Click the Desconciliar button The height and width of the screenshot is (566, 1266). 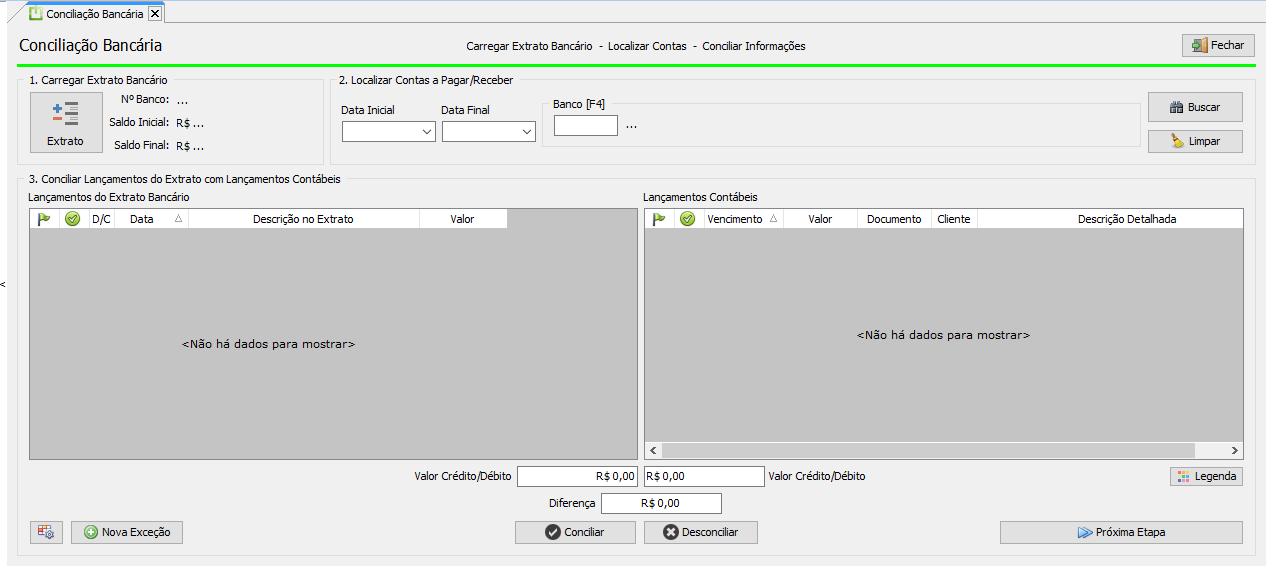[x=700, y=532]
